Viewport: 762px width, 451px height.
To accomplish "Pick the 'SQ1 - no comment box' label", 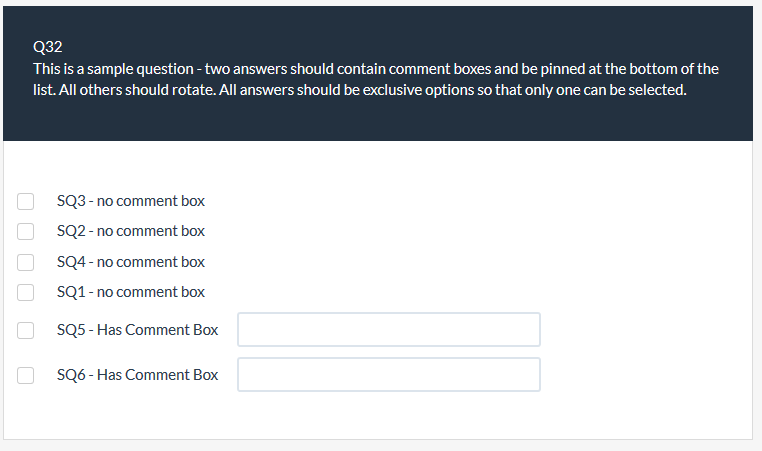I will pos(131,292).
